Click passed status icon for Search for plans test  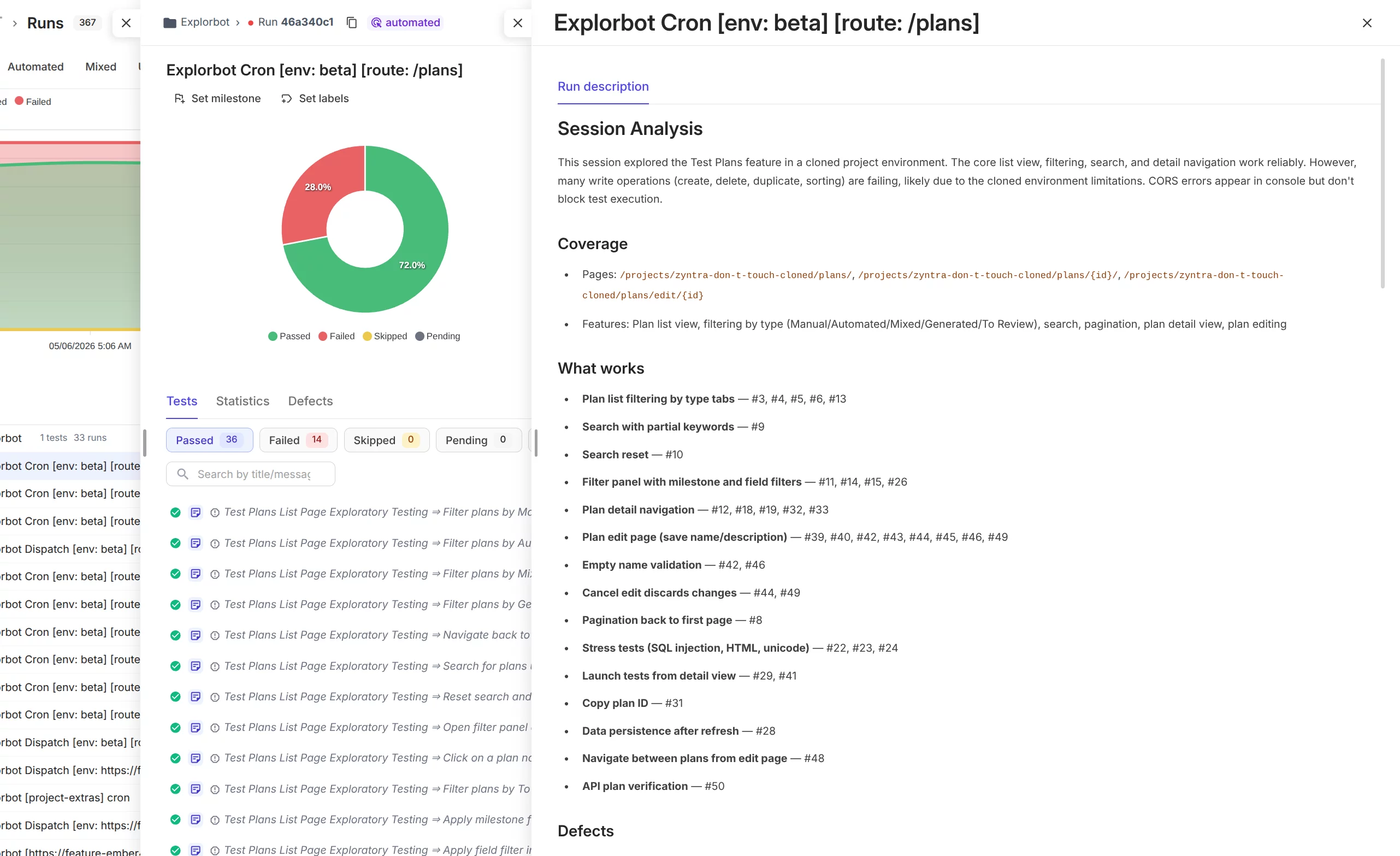(x=175, y=665)
